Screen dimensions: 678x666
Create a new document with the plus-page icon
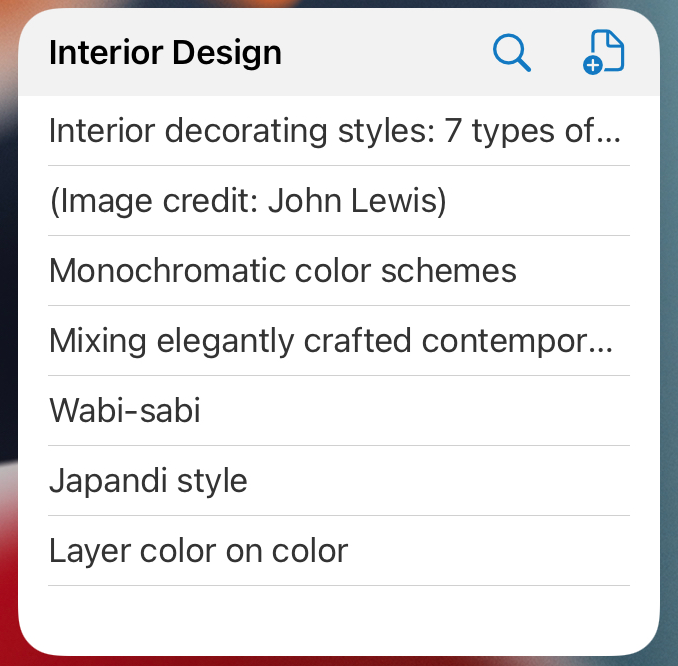pos(603,53)
